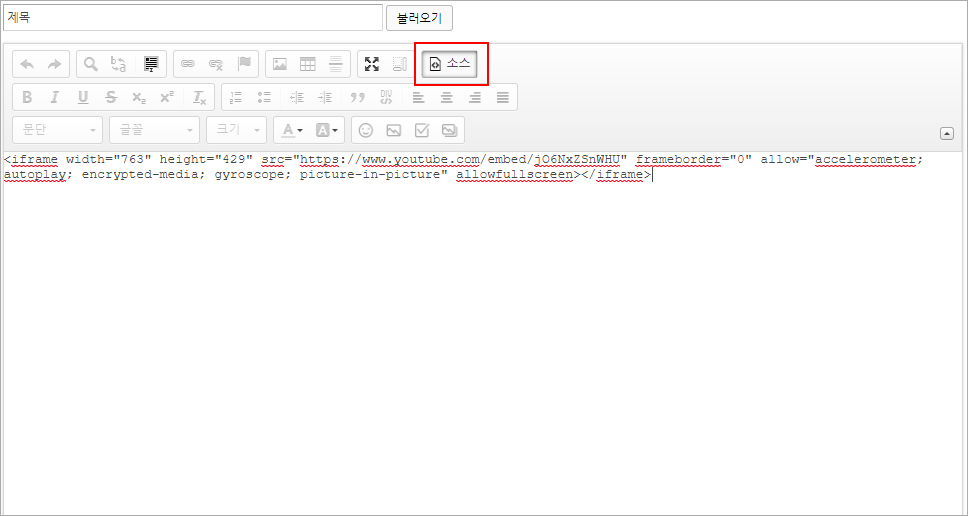Screen dimensions: 968x516
Task: Click the 불러오기 button
Action: (419, 18)
